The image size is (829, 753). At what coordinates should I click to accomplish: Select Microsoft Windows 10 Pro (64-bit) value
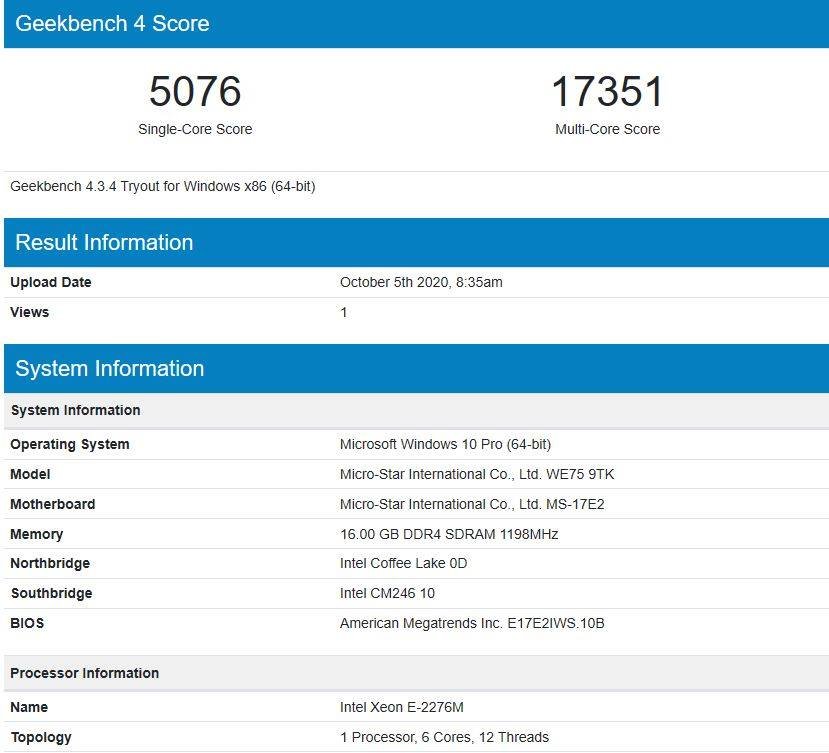coord(446,444)
